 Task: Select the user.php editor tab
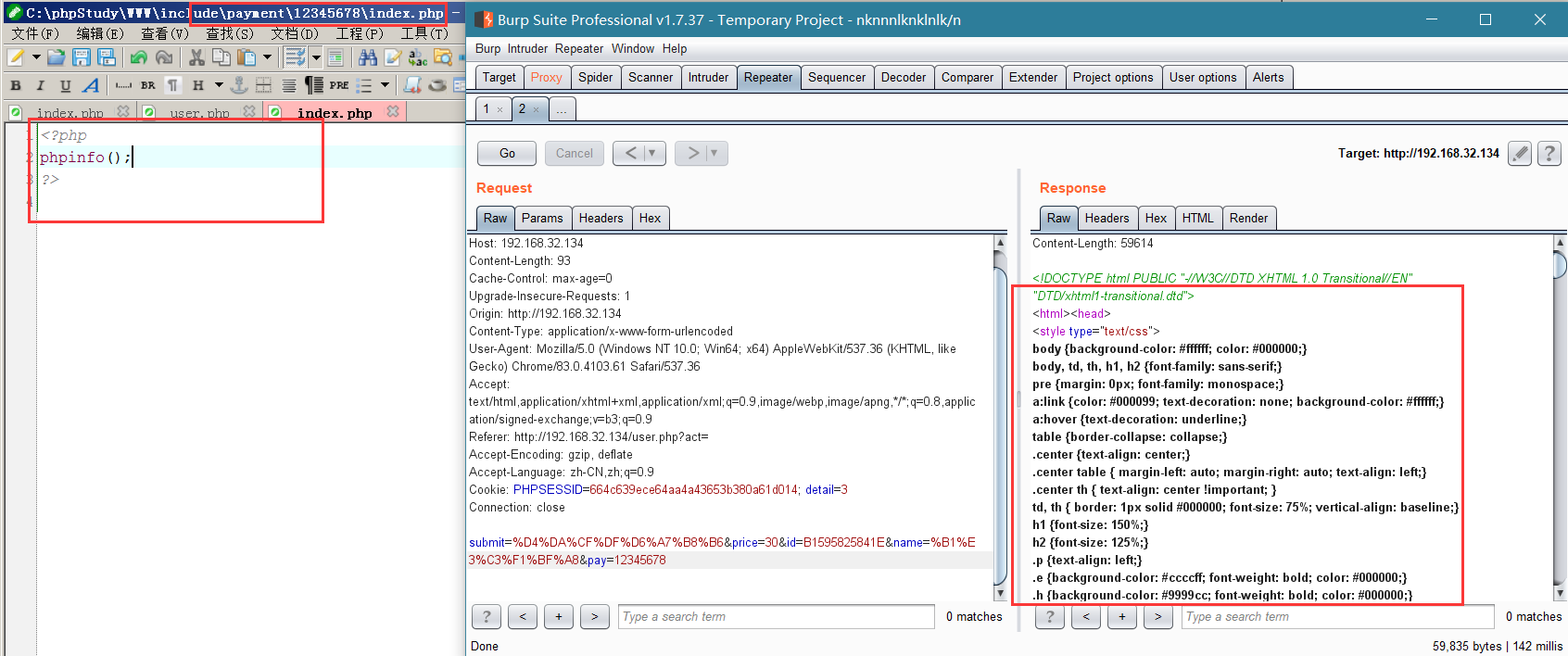click(x=199, y=112)
